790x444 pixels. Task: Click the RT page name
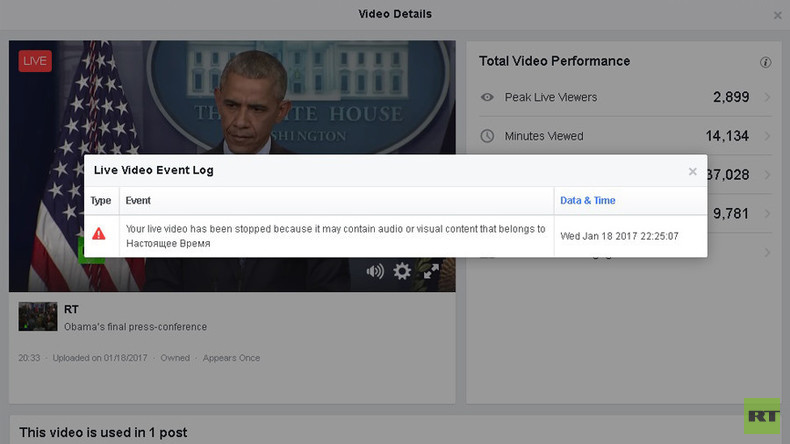71,309
